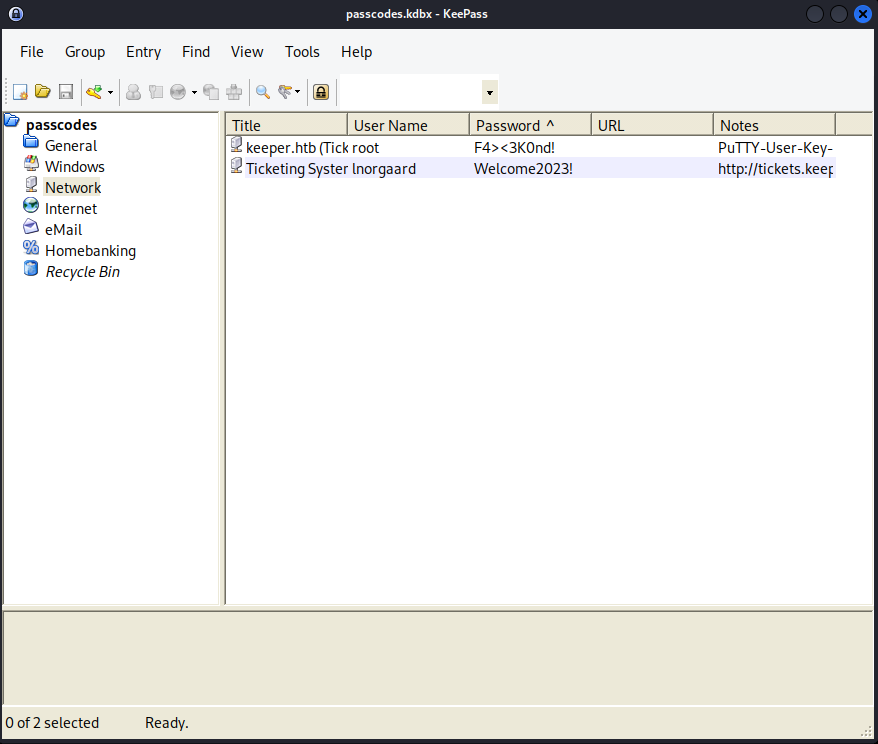Select the passcodes root group
Screen dimensions: 878x744
click(x=62, y=125)
